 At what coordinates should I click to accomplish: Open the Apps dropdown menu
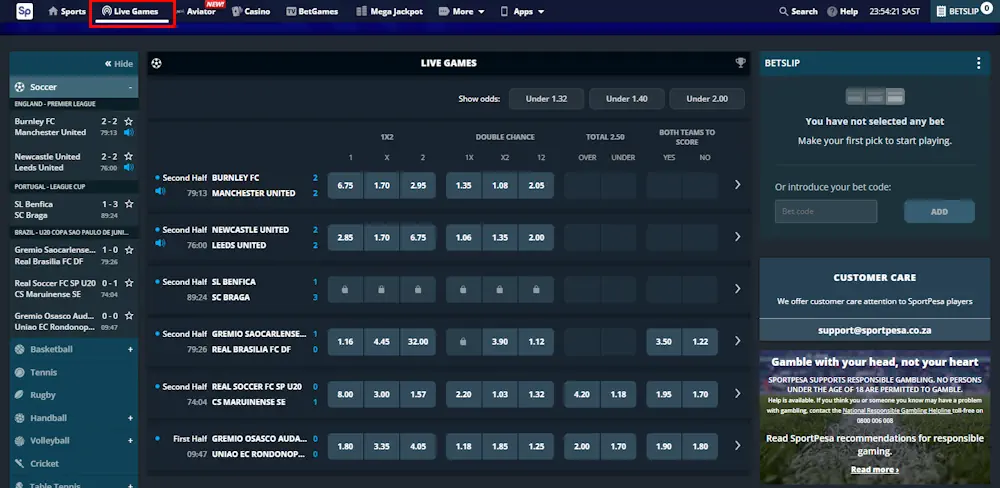[x=522, y=11]
